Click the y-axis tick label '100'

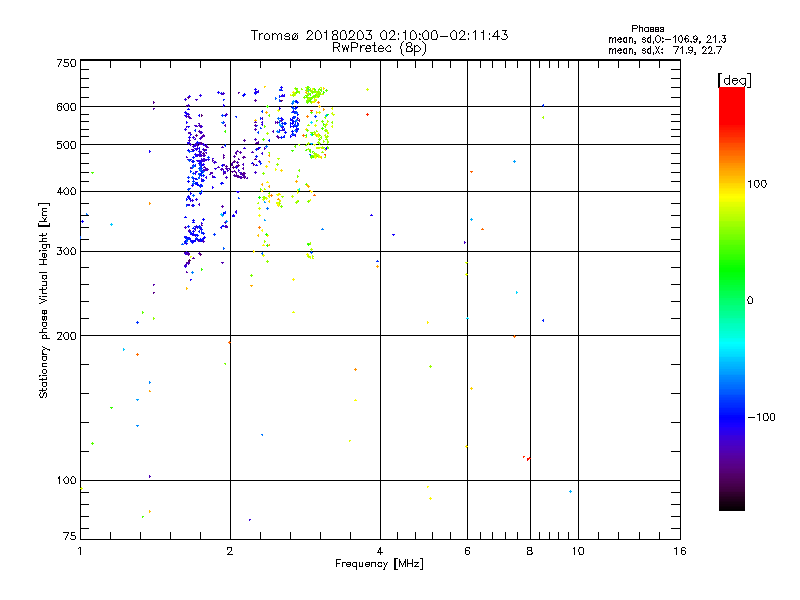tap(66, 480)
